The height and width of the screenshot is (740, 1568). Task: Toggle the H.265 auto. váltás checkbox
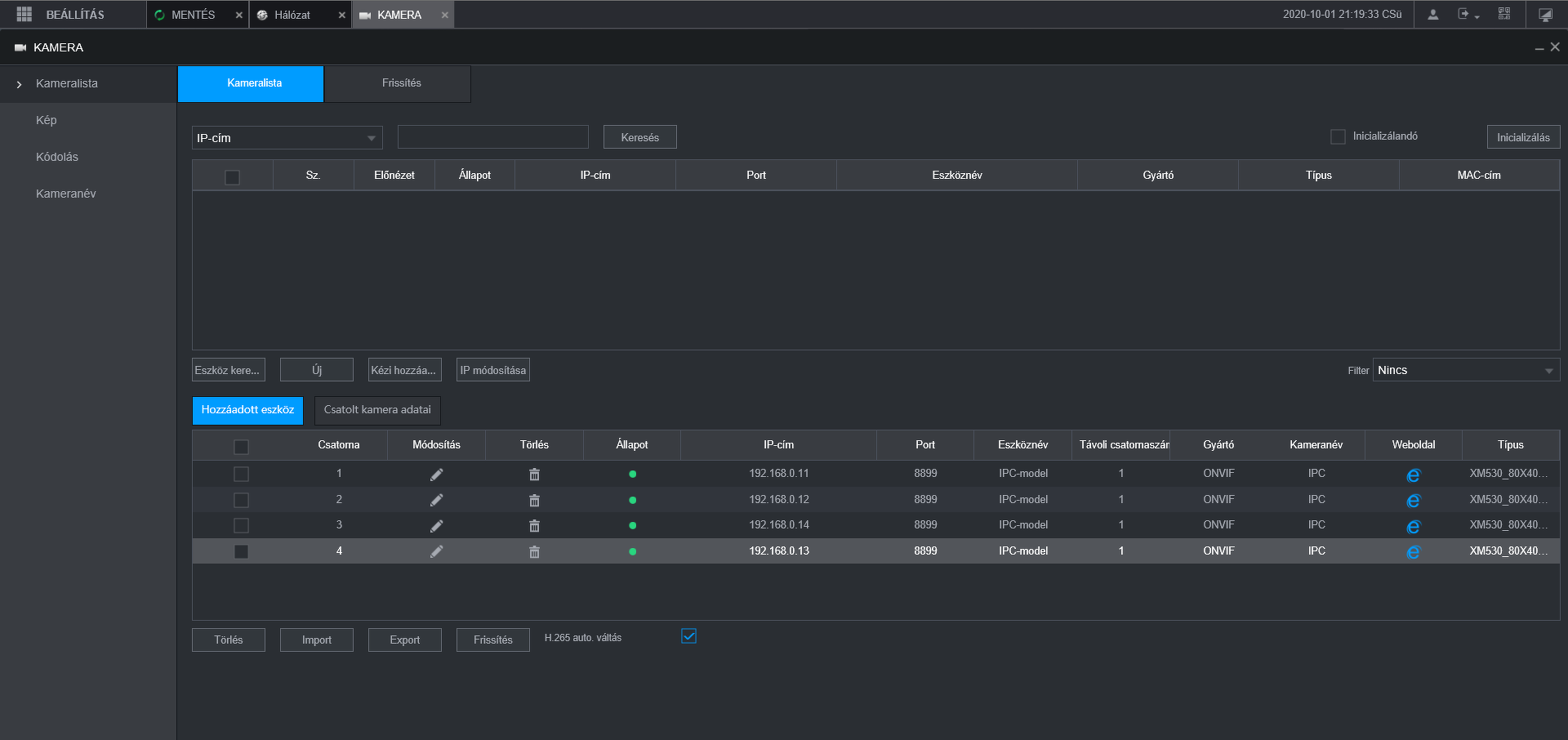point(688,636)
